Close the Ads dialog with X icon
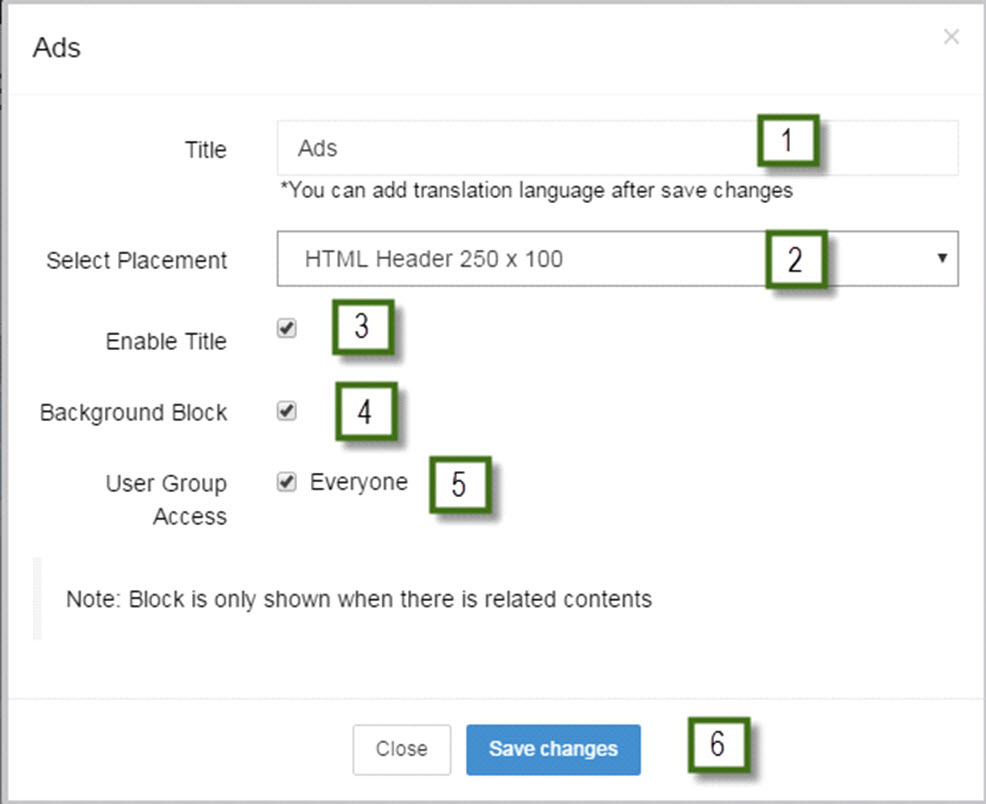Screen dimensions: 986x804 click(x=951, y=37)
